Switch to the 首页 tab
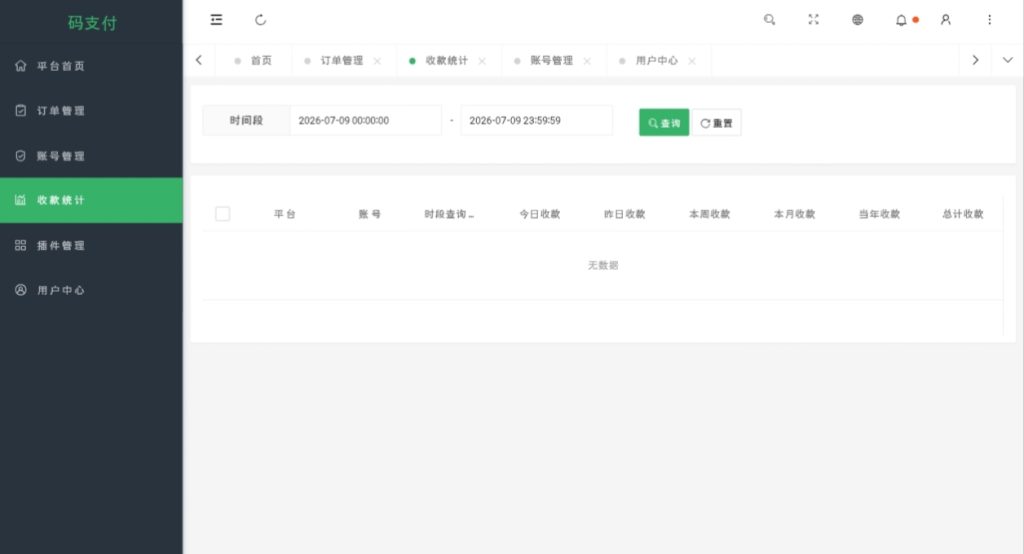Screen dimensions: 1024x554 pos(253,61)
